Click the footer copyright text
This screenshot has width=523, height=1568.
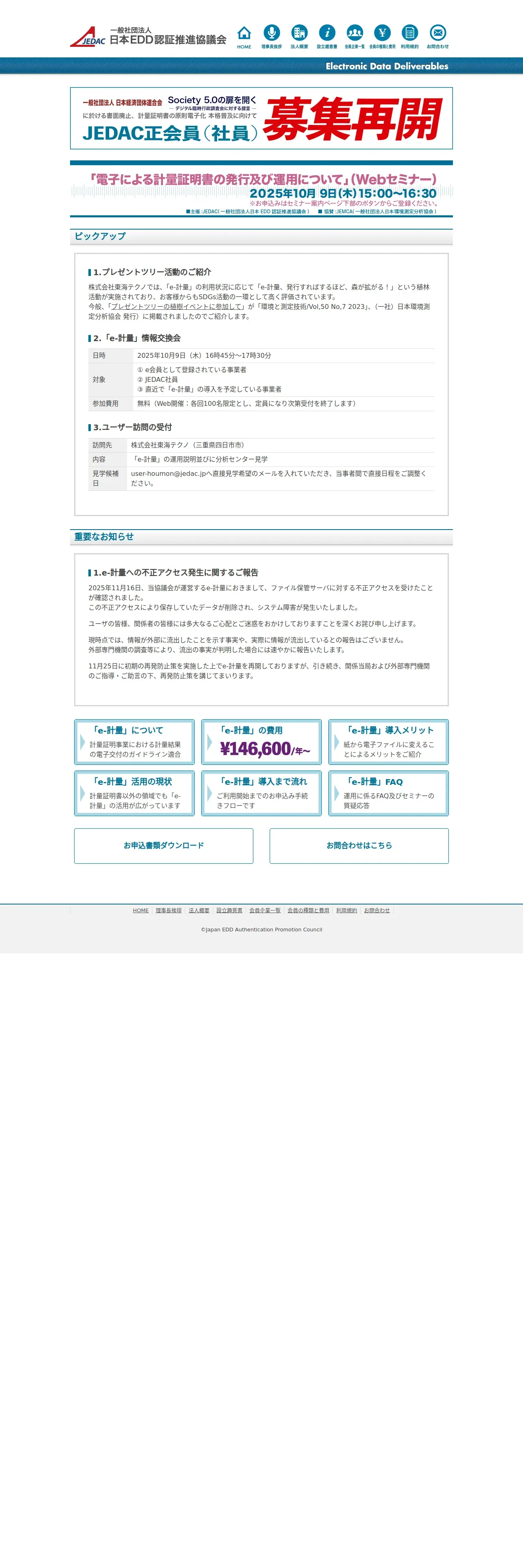pos(262,929)
